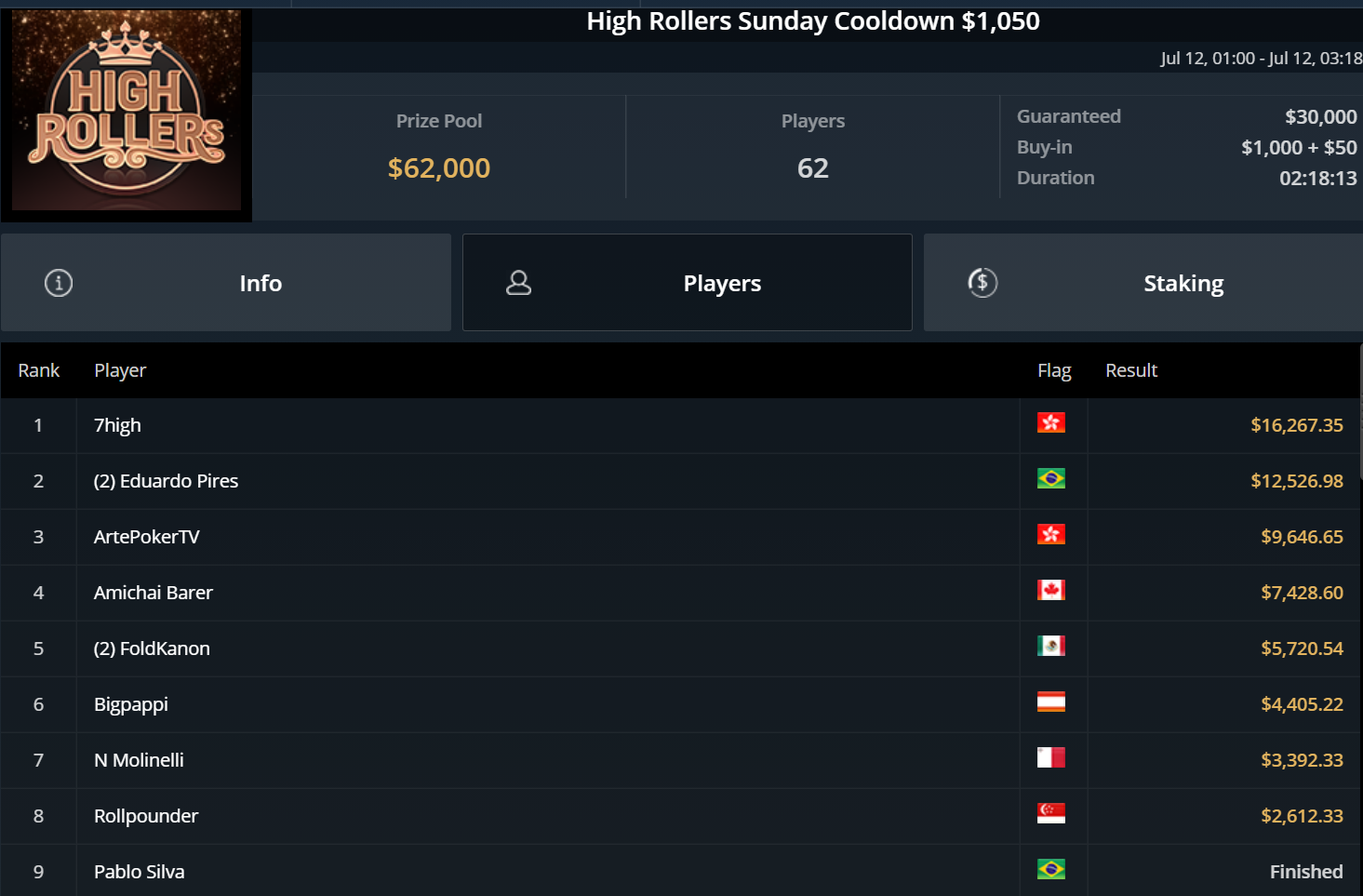Viewport: 1363px width, 896px height.
Task: Click the Rank column header
Action: click(x=38, y=370)
